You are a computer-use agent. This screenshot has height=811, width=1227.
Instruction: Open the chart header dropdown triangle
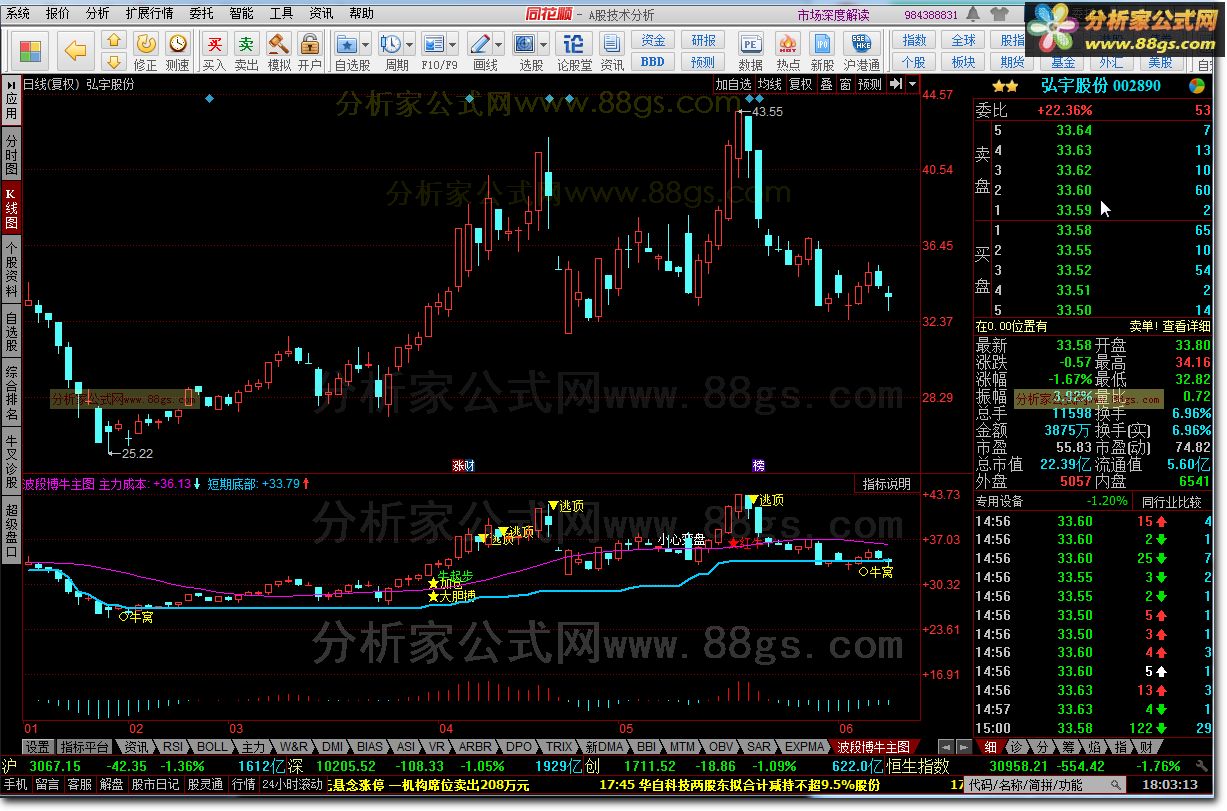912,84
